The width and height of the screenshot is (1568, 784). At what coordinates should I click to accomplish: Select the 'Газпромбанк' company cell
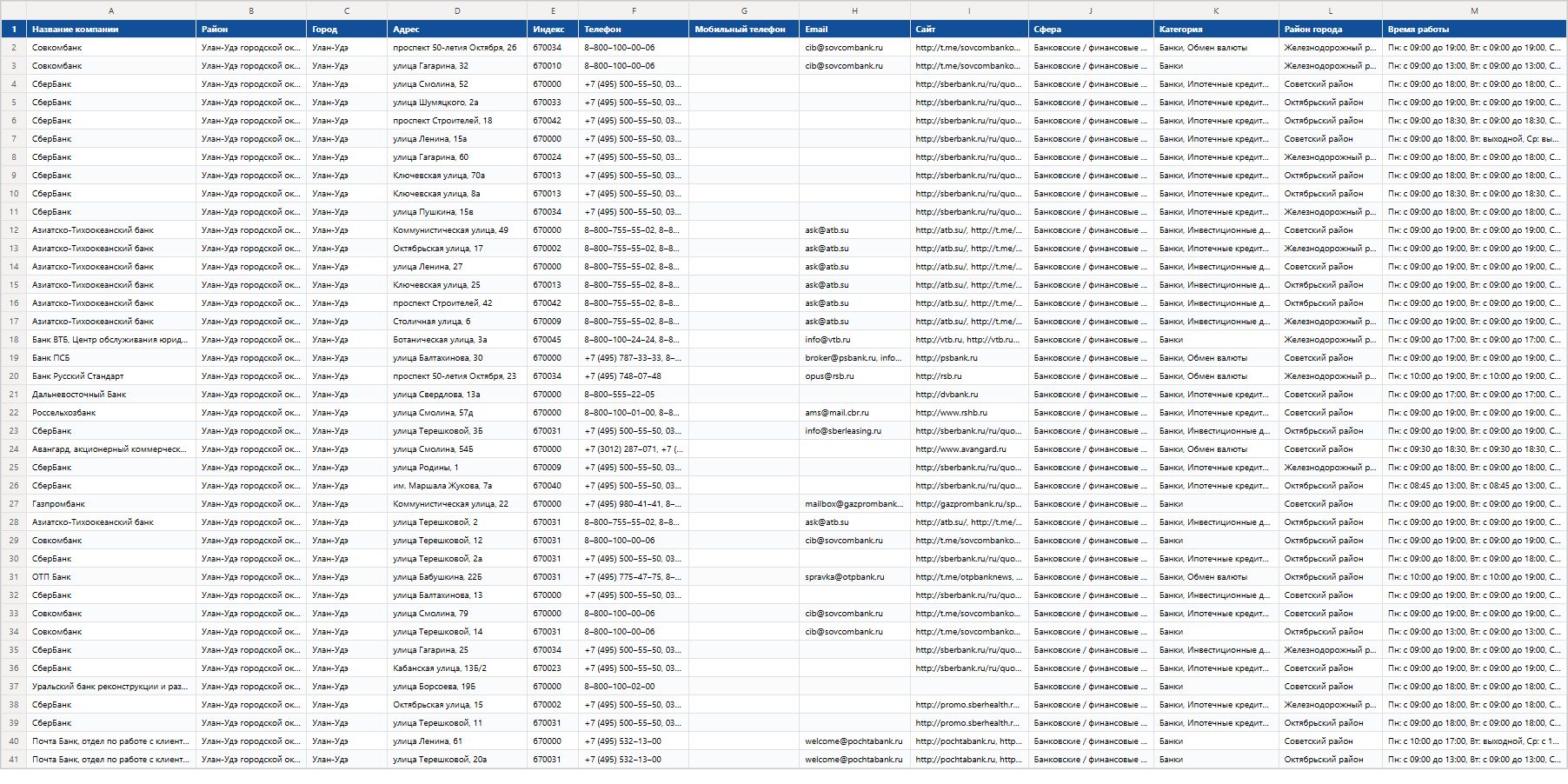111,504
